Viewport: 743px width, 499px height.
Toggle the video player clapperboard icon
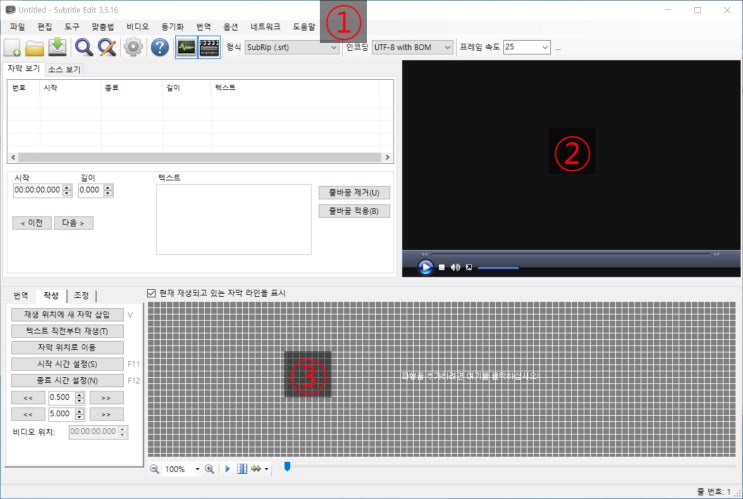pos(209,47)
